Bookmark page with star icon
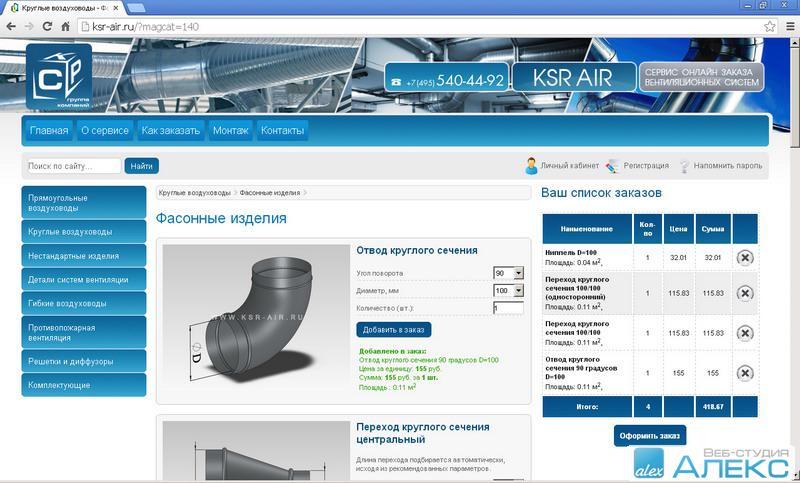800x483 pixels. (769, 26)
